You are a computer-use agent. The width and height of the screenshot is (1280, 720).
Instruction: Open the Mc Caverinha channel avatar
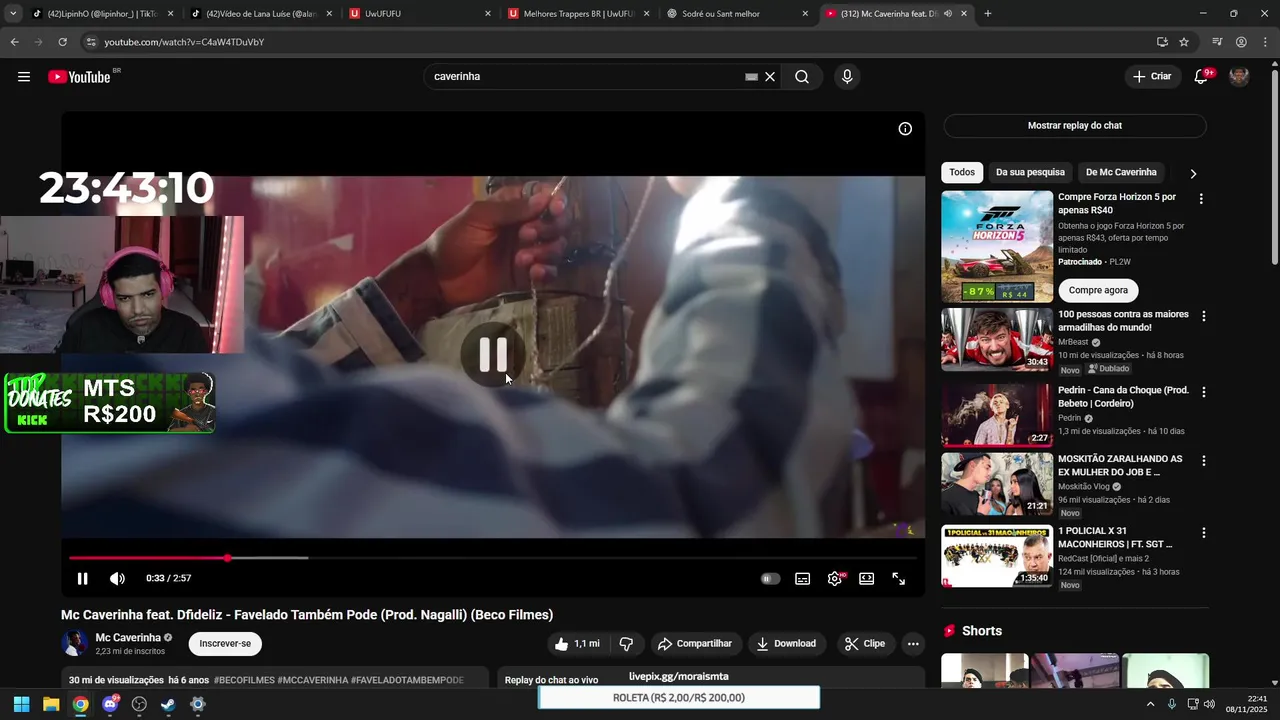coord(75,644)
